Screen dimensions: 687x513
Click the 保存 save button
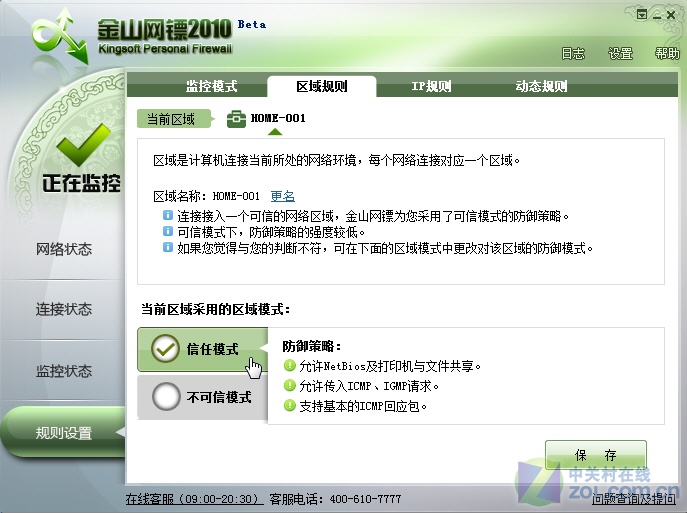pos(596,455)
